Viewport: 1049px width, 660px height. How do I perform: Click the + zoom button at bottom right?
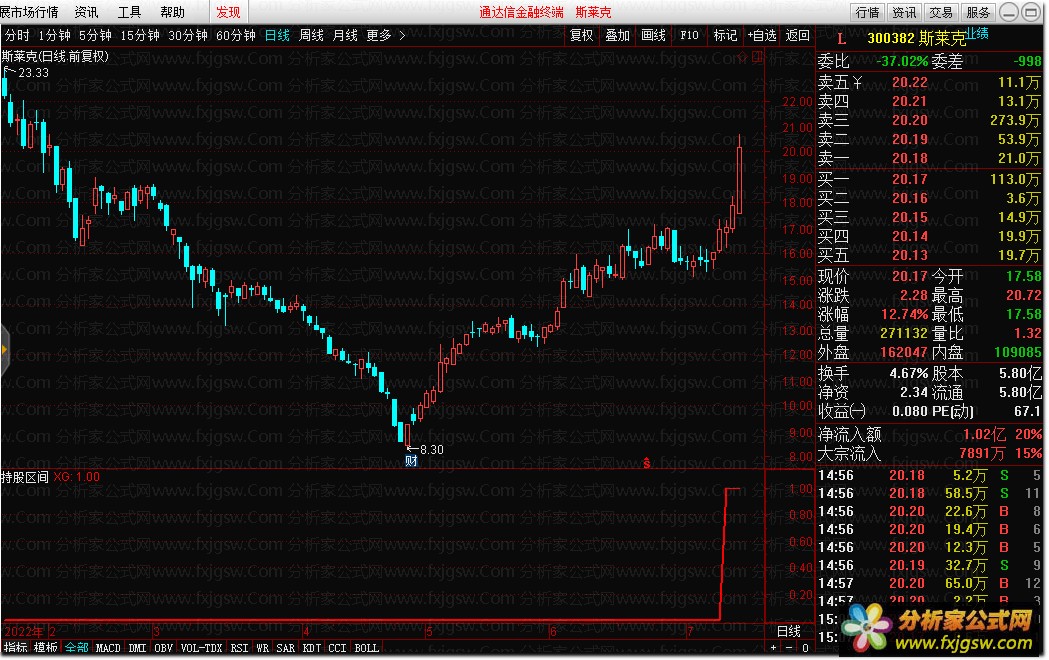[773, 647]
